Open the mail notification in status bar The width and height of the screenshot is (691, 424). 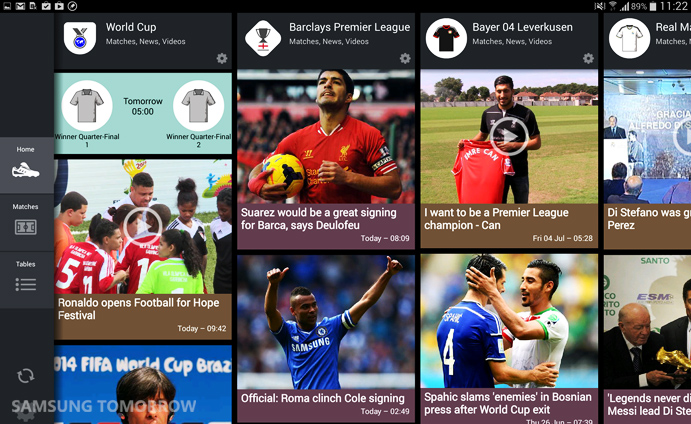[20, 6]
